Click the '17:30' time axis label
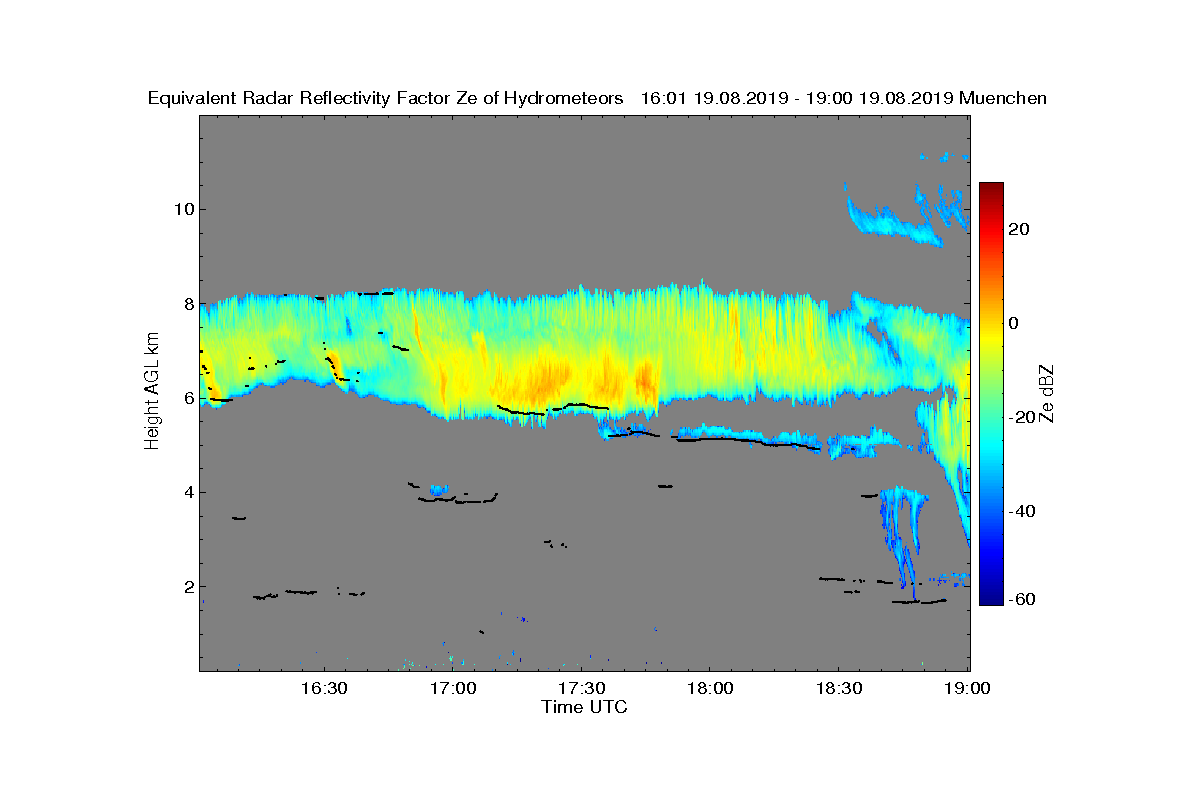 point(581,688)
